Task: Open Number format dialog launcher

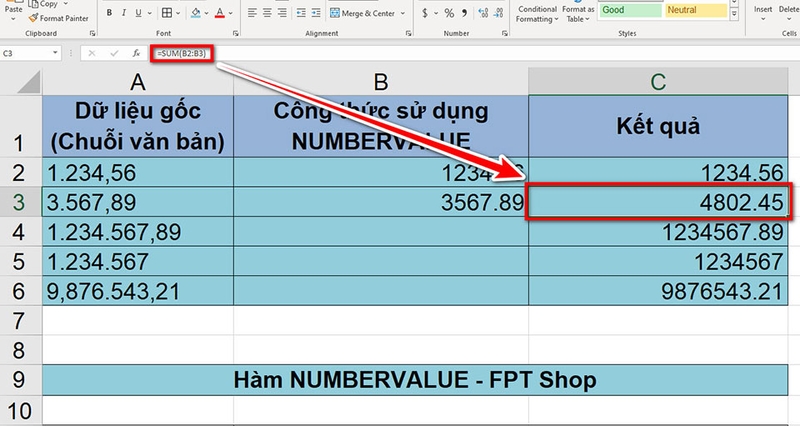Action: click(505, 33)
